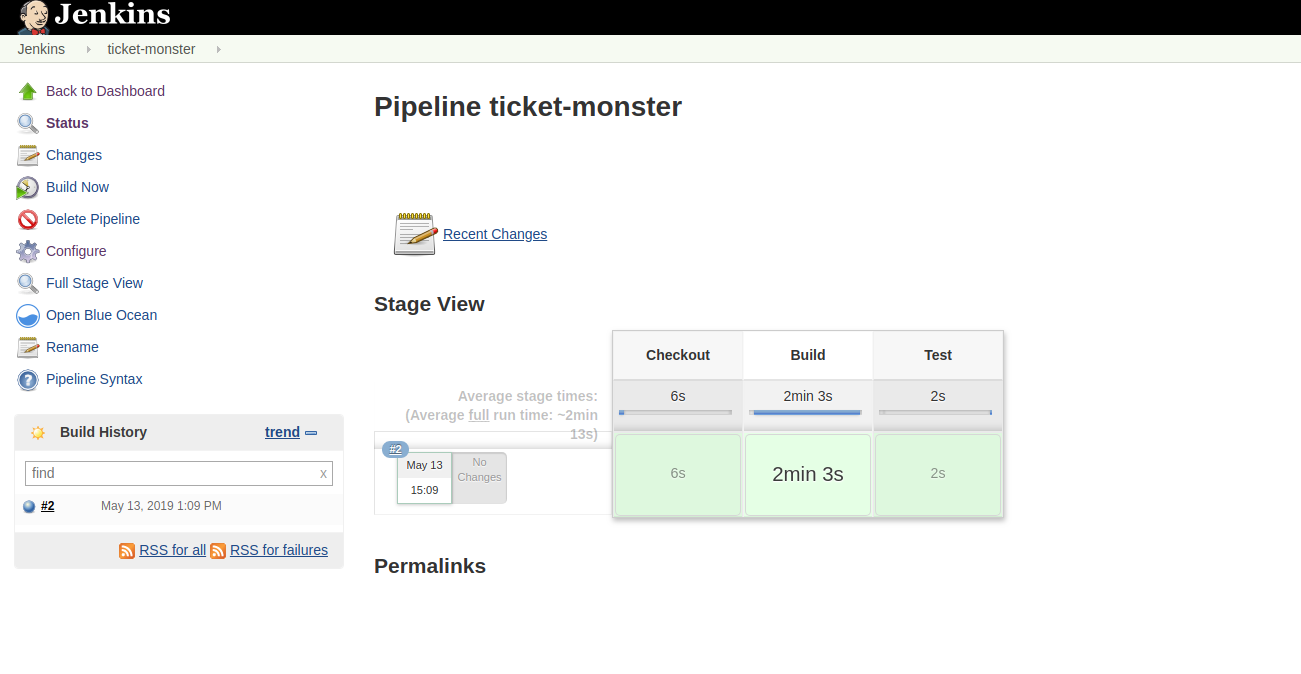The image size is (1301, 674).
Task: Click the find field in Build History
Action: 172,473
